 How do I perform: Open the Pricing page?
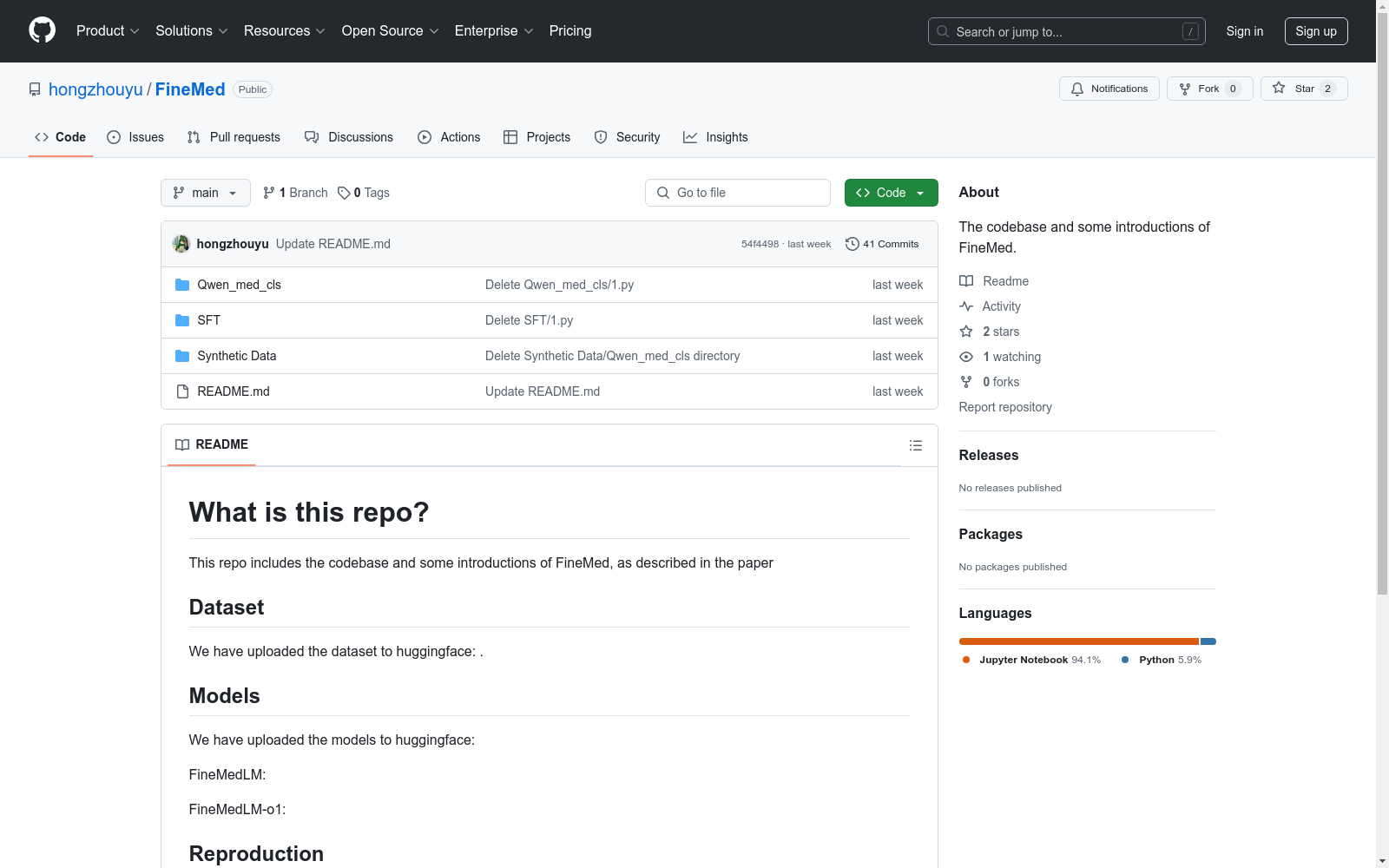[570, 30]
